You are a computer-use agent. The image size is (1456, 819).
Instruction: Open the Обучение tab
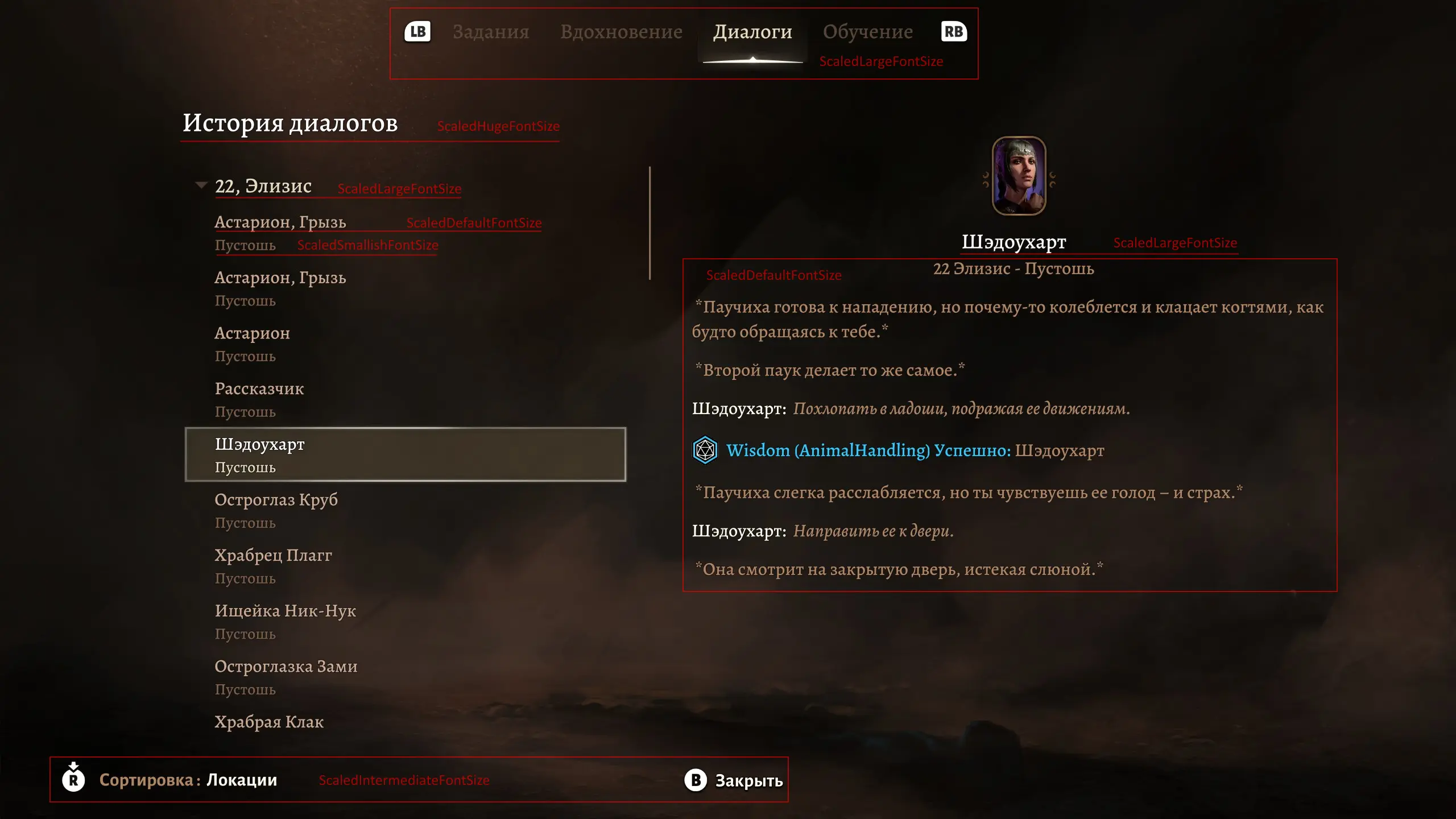click(868, 32)
